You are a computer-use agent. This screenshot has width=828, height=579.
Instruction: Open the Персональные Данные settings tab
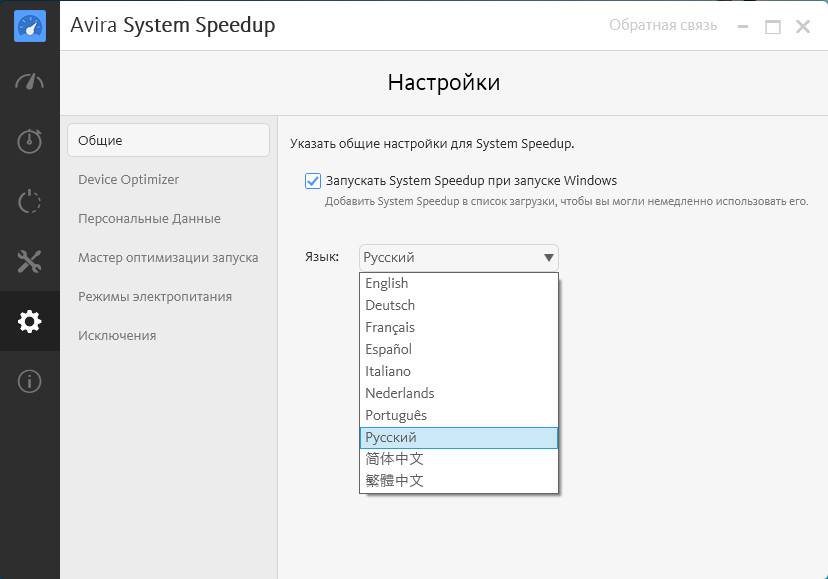coord(149,219)
